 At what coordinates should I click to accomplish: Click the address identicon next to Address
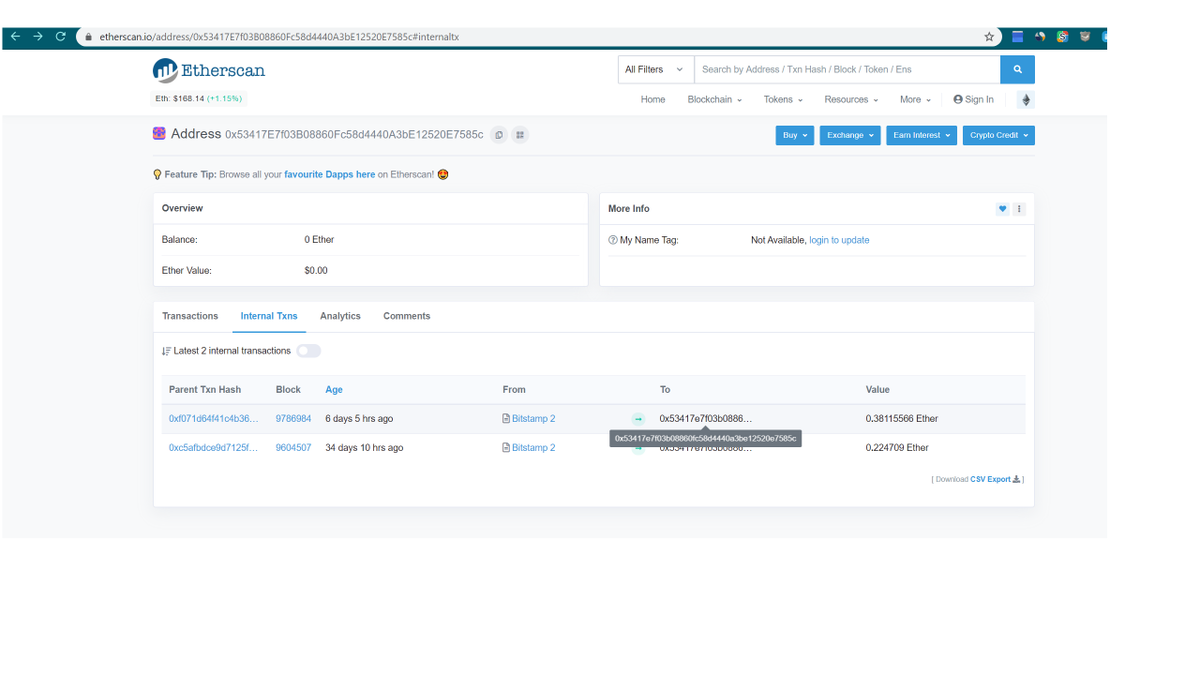click(x=159, y=134)
